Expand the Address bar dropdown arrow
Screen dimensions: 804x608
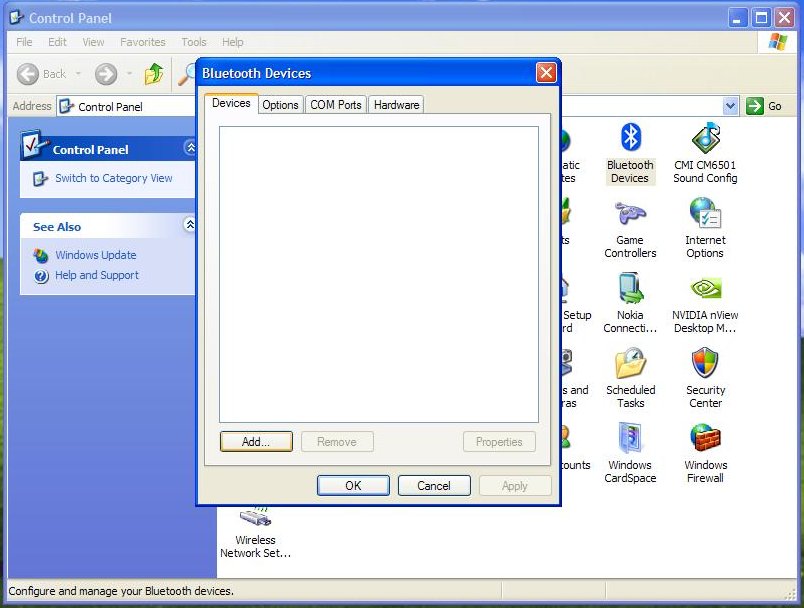coord(730,106)
